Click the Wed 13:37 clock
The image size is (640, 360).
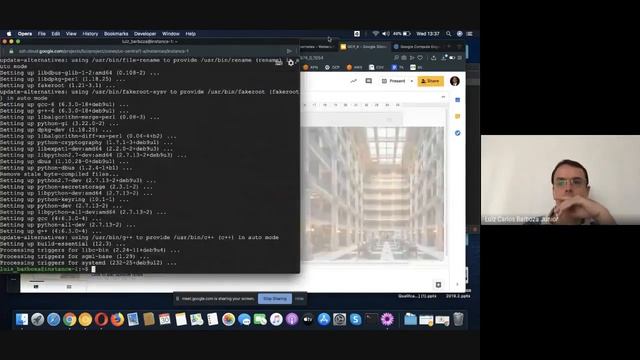click(x=428, y=34)
